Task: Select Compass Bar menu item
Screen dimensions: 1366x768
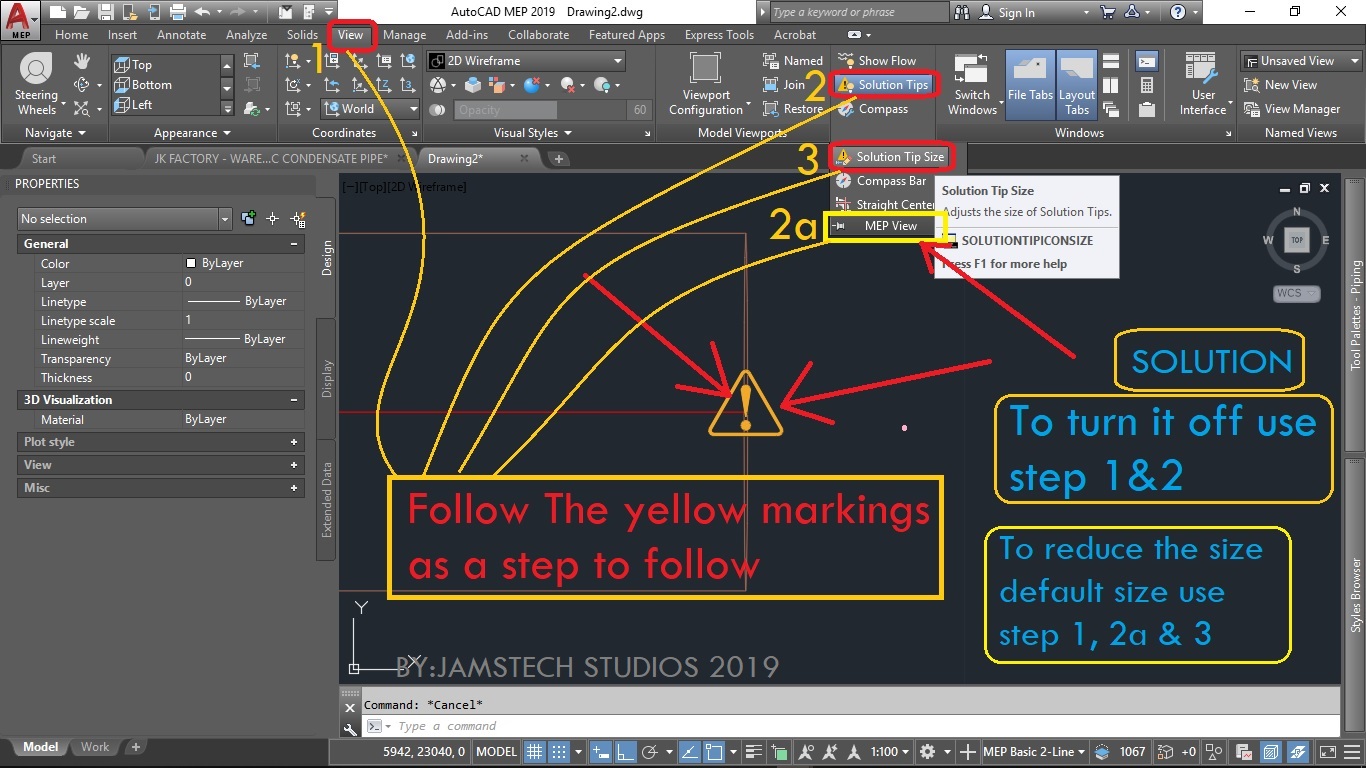Action: pyautogui.click(x=881, y=181)
